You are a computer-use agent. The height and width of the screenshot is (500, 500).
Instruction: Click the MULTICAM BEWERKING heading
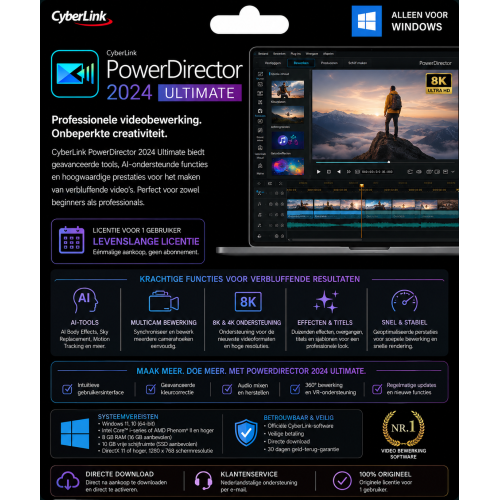click(x=164, y=322)
